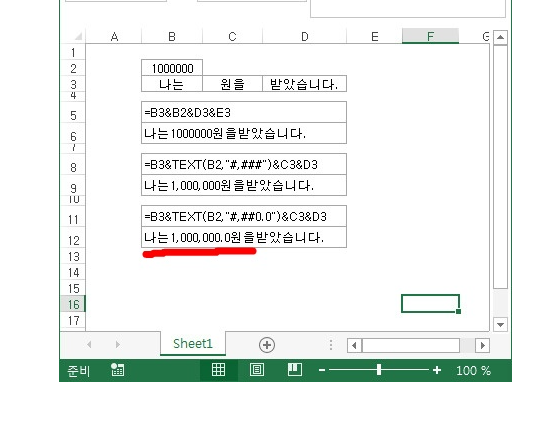Select cell with text 원을
This screenshot has width=548, height=424.
click(232, 84)
